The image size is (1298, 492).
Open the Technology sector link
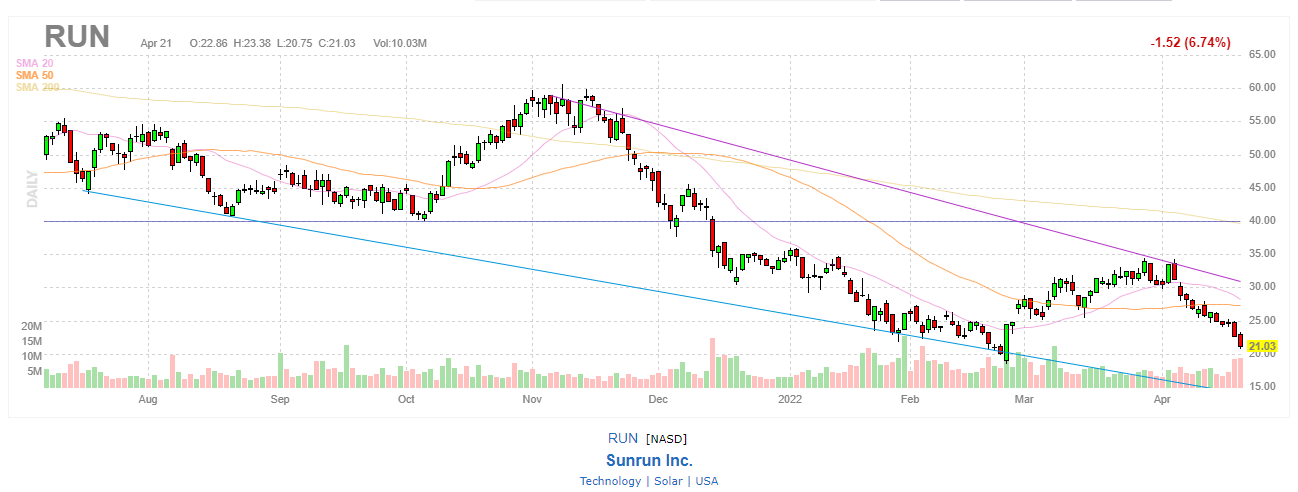coord(610,481)
